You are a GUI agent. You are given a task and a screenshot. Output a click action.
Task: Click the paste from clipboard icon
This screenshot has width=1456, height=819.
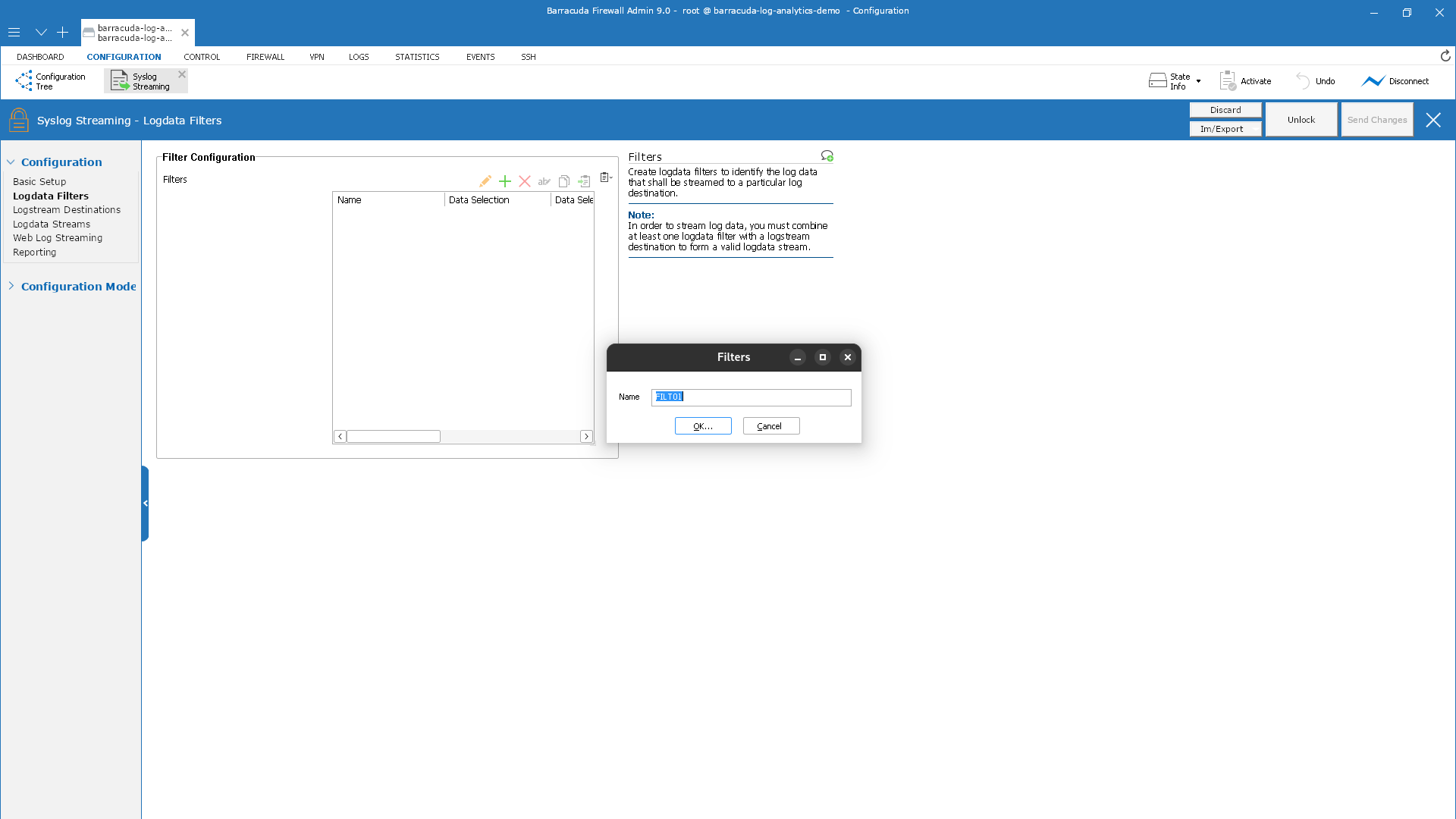pyautogui.click(x=583, y=181)
